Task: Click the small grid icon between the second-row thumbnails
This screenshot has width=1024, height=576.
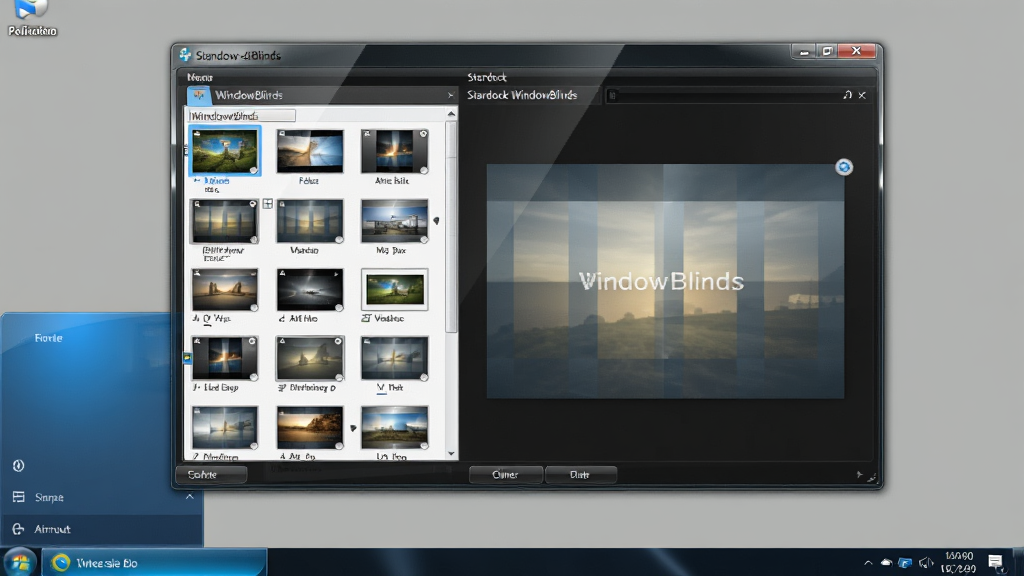Action: pos(268,204)
